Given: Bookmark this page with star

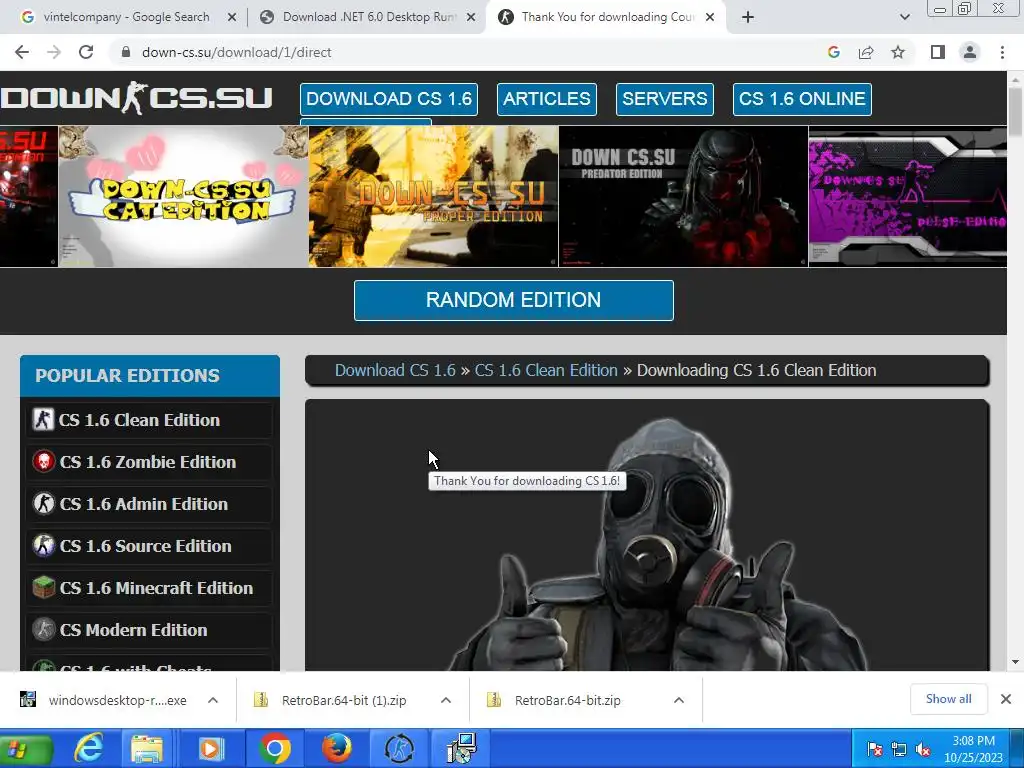Looking at the screenshot, I should coord(898,52).
